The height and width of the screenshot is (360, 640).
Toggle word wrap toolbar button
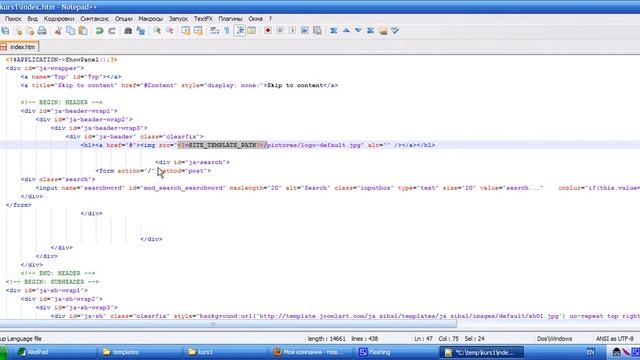(x=215, y=31)
